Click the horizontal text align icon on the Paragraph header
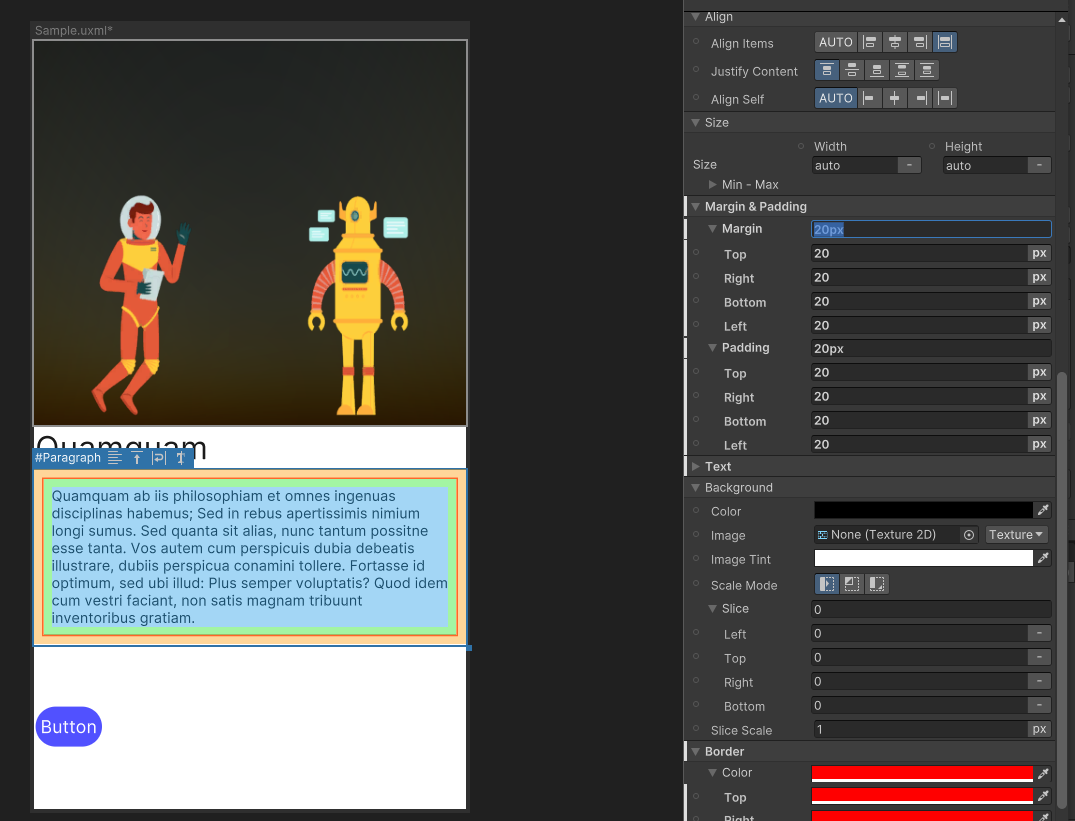The image size is (1075, 821). tap(114, 458)
